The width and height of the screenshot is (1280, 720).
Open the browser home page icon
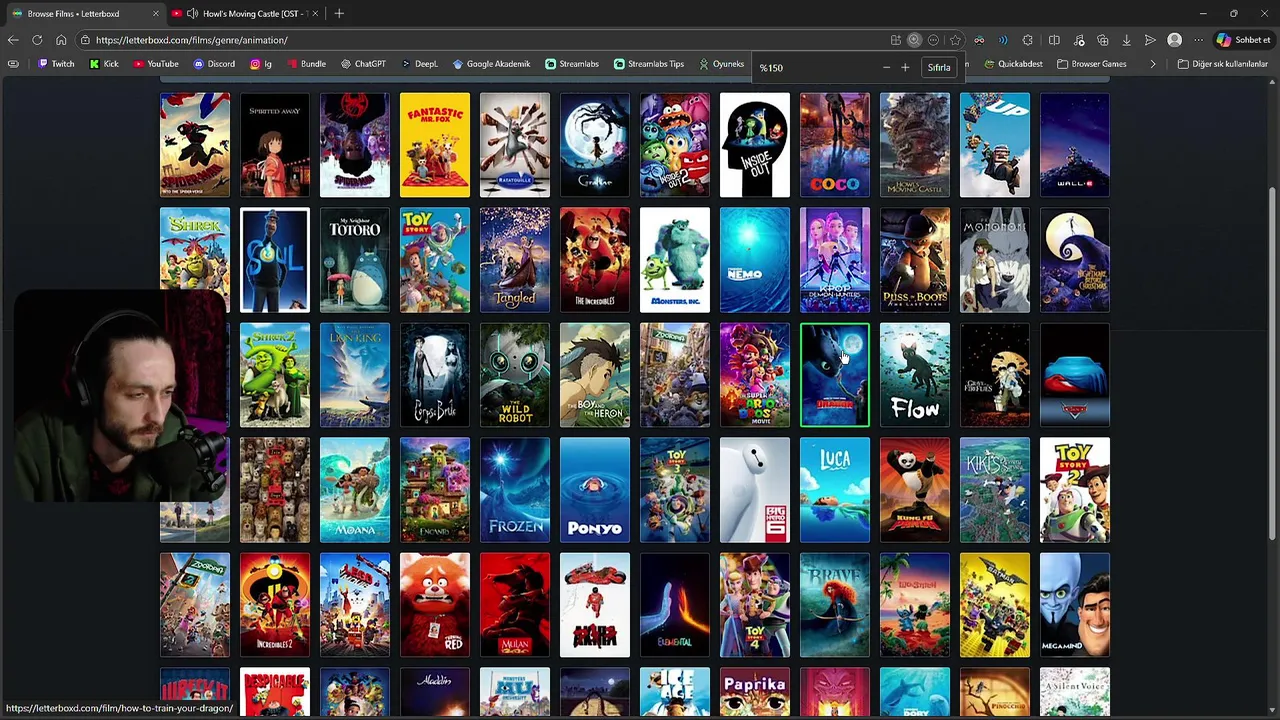tap(61, 40)
